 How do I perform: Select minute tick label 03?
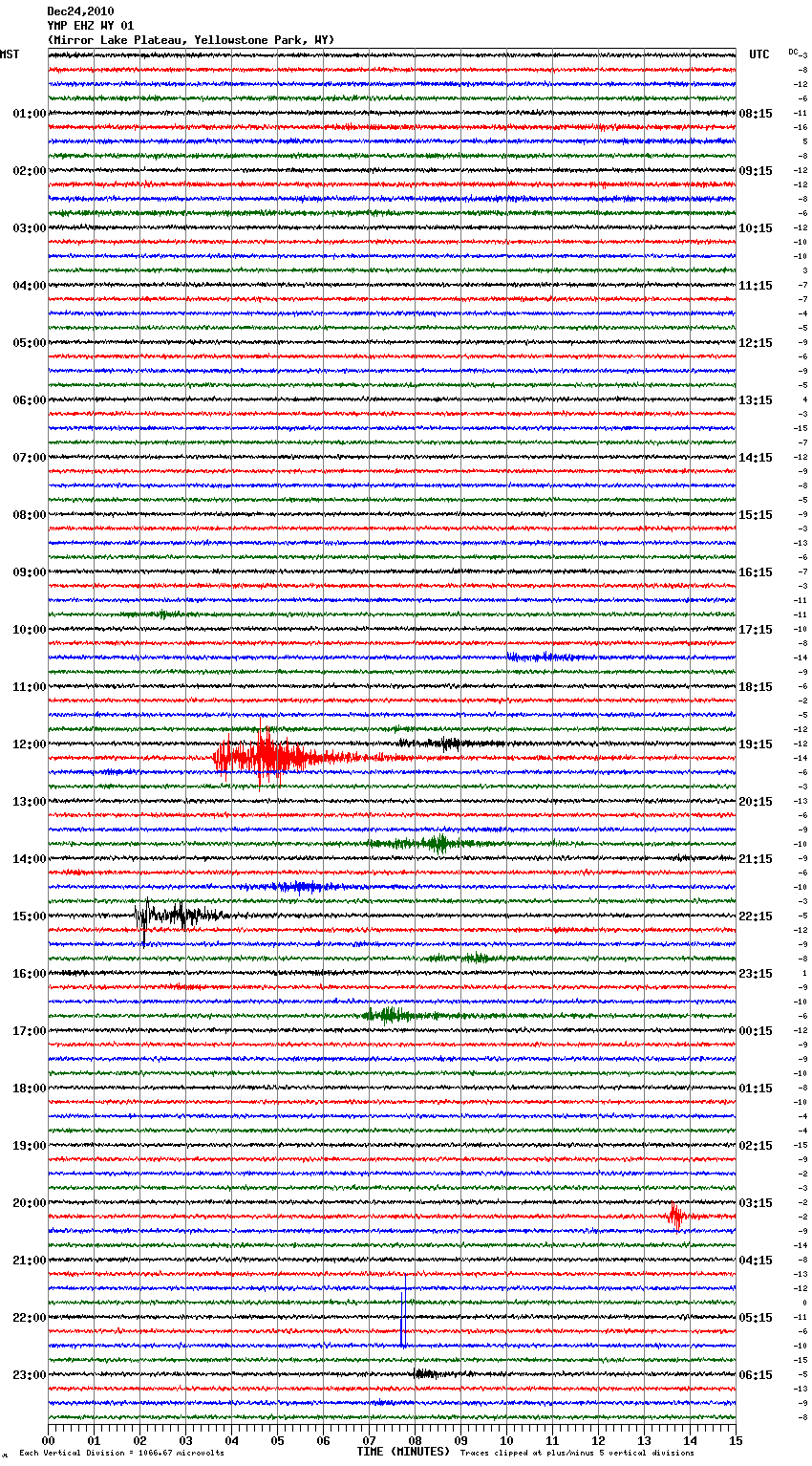click(185, 1440)
